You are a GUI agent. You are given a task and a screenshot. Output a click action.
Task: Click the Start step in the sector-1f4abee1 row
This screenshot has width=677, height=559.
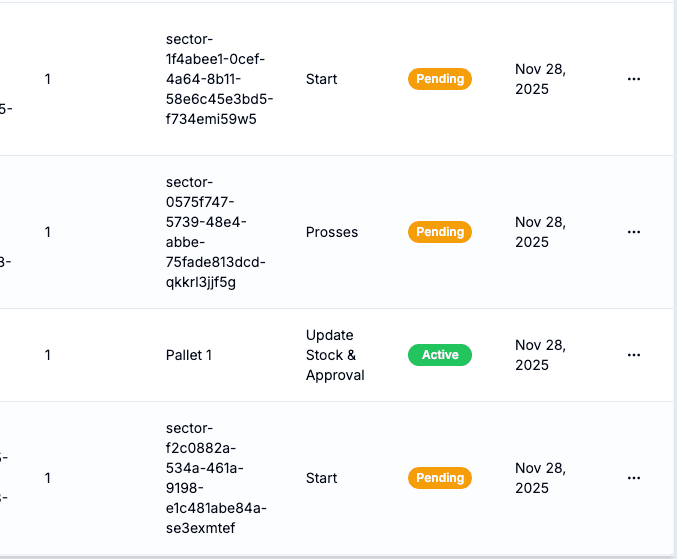pyautogui.click(x=321, y=79)
